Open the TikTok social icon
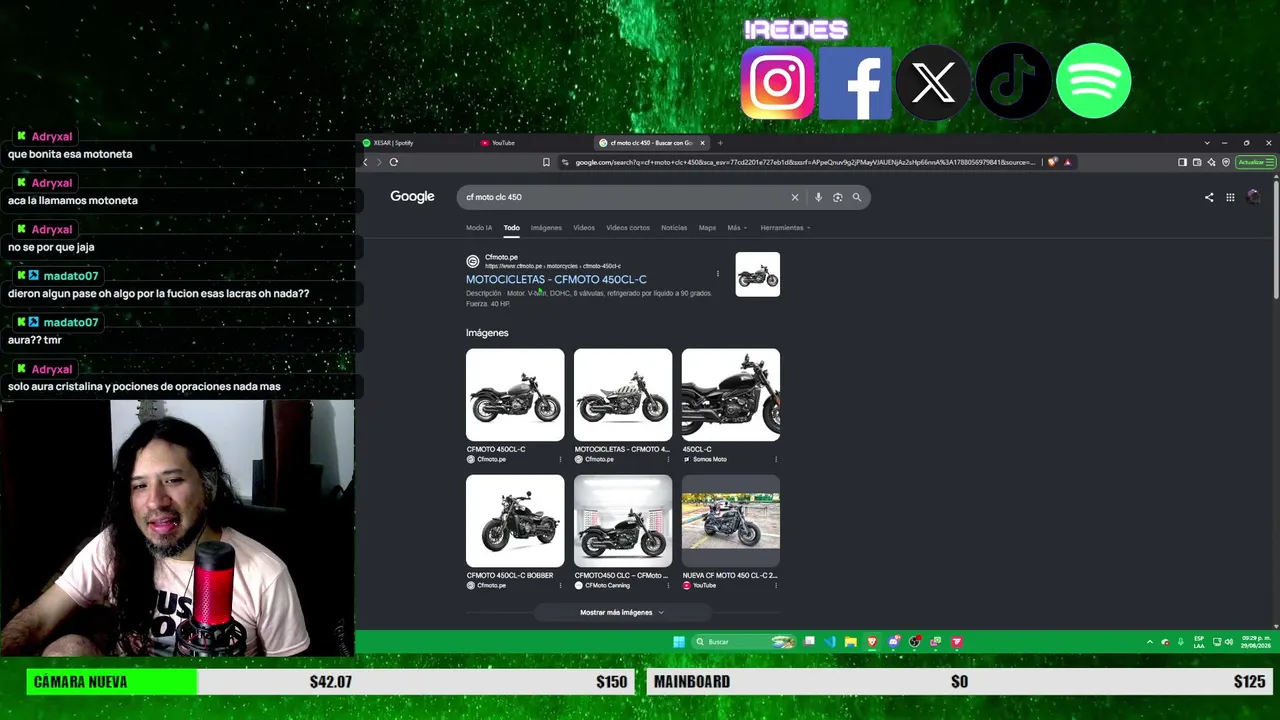This screenshot has width=1280, height=720. coord(1013,82)
